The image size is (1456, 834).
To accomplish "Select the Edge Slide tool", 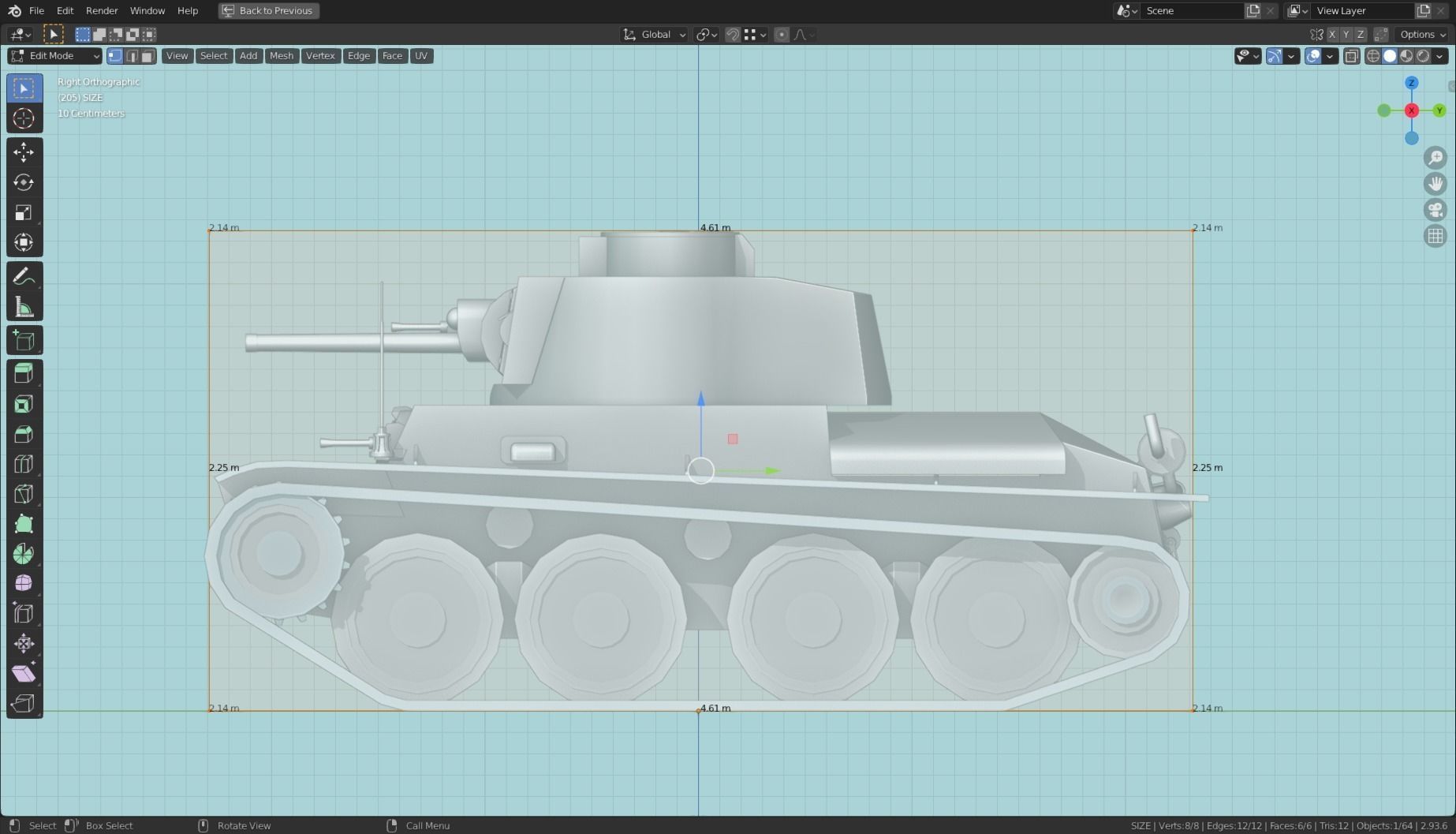I will [x=24, y=614].
